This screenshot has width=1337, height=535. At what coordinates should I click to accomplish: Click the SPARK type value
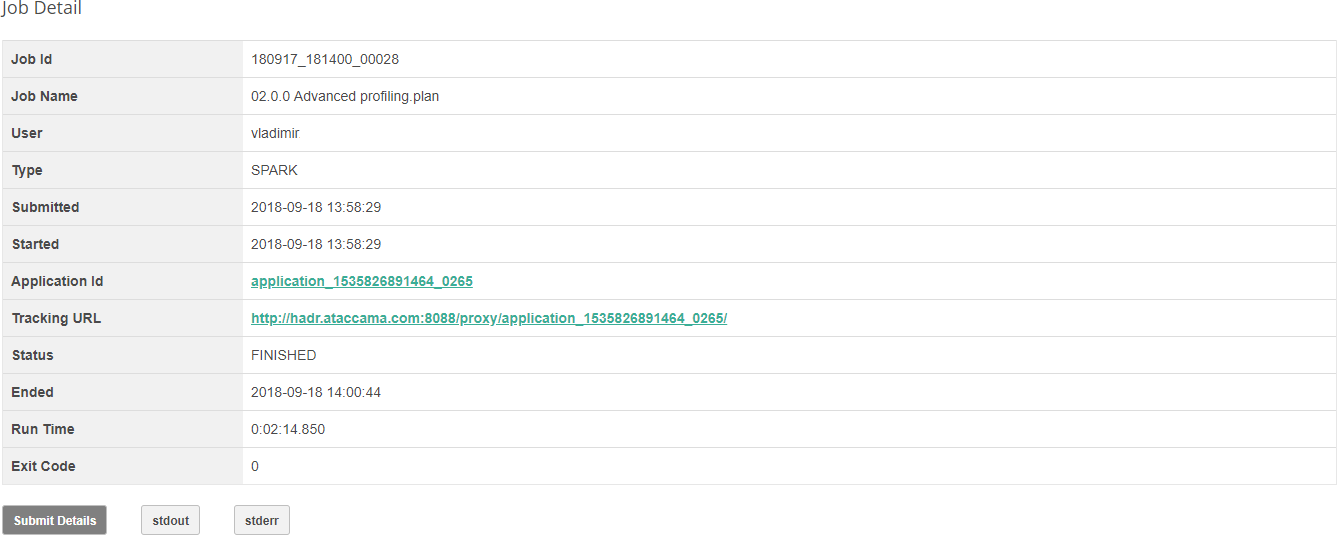point(274,170)
